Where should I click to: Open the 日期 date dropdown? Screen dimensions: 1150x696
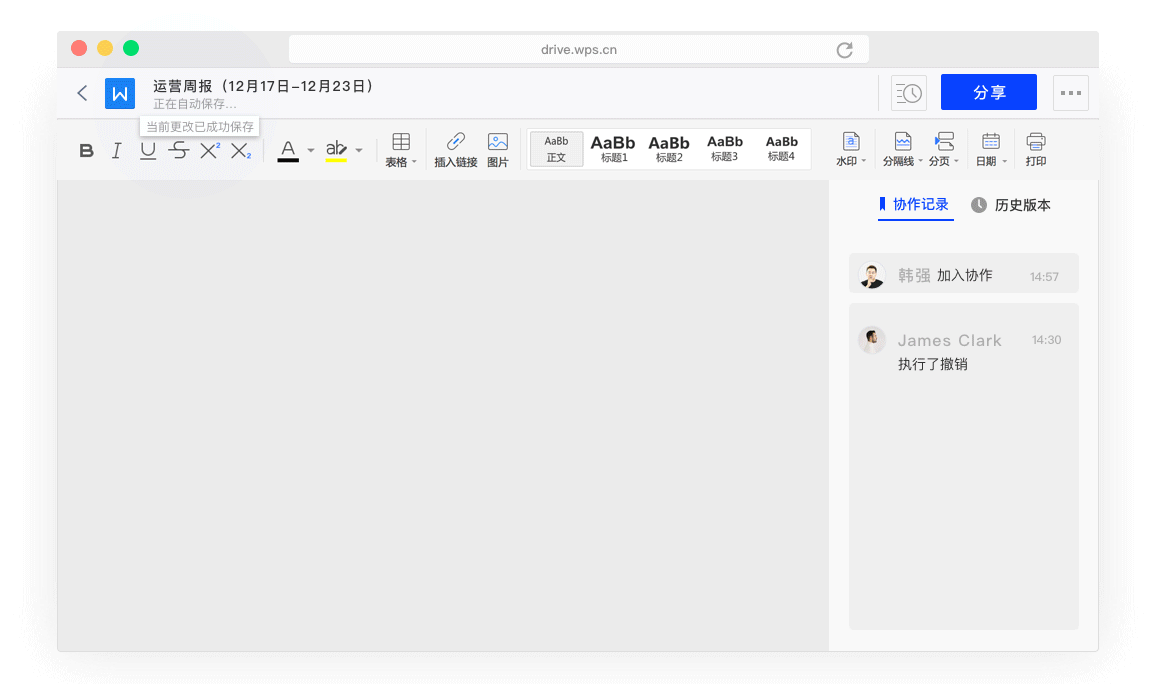[991, 150]
